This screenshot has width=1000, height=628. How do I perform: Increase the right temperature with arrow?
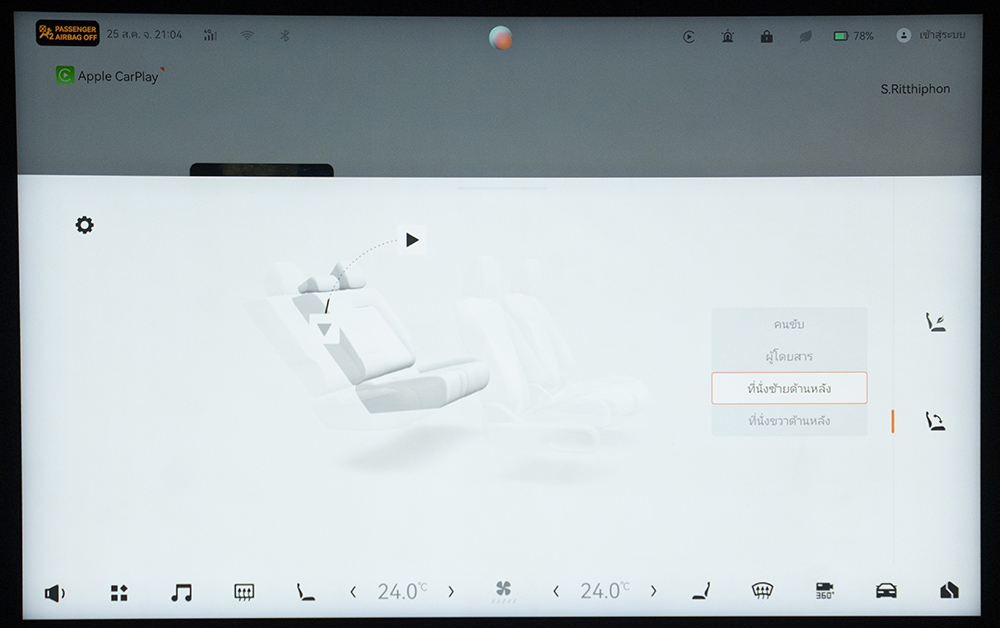654,592
